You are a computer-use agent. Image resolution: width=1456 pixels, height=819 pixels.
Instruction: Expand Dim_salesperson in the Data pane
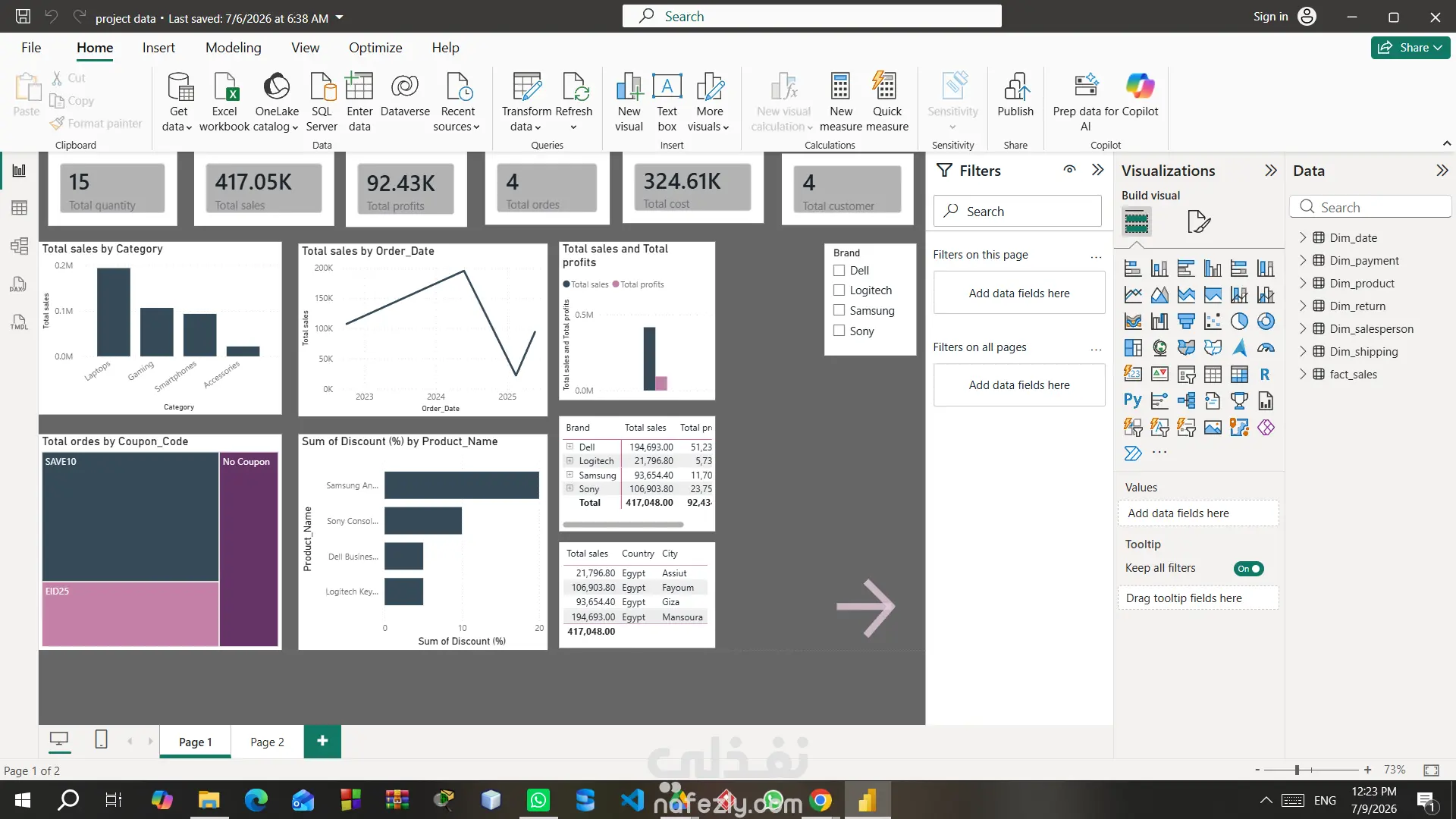coord(1303,328)
